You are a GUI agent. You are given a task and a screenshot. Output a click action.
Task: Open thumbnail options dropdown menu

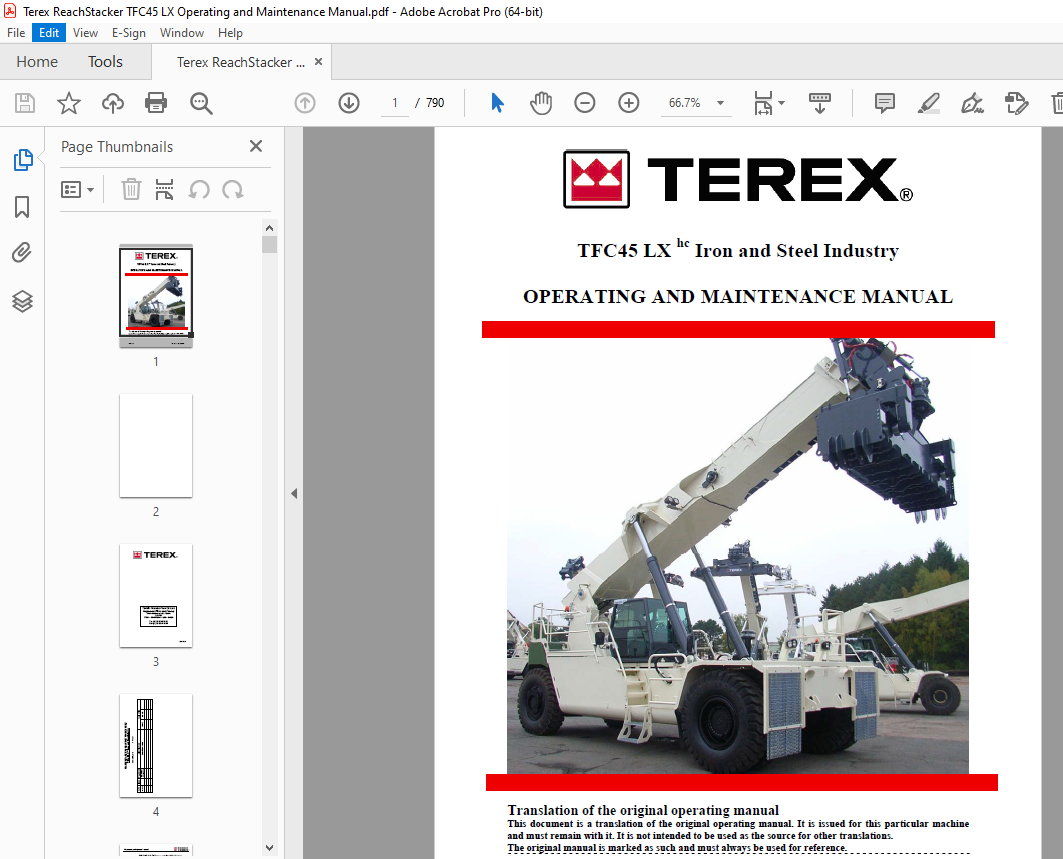click(77, 189)
